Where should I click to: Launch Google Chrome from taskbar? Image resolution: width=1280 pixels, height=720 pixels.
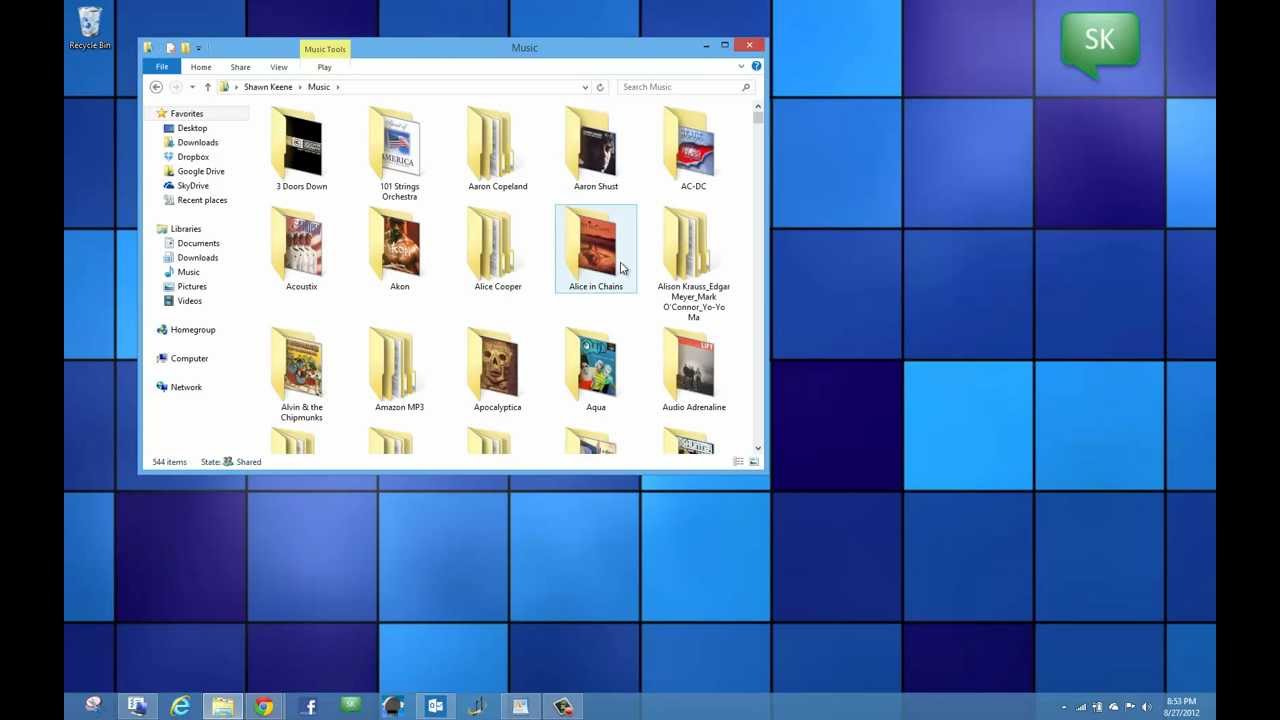pyautogui.click(x=264, y=707)
